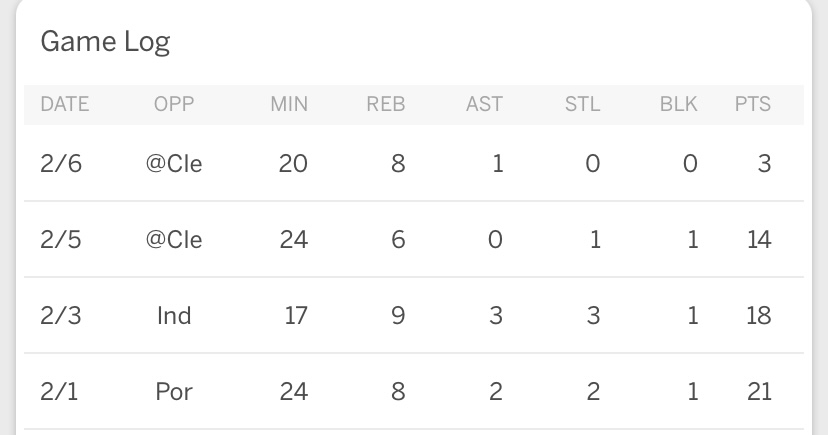
Task: Select the 14 points value
Action: tap(758, 239)
